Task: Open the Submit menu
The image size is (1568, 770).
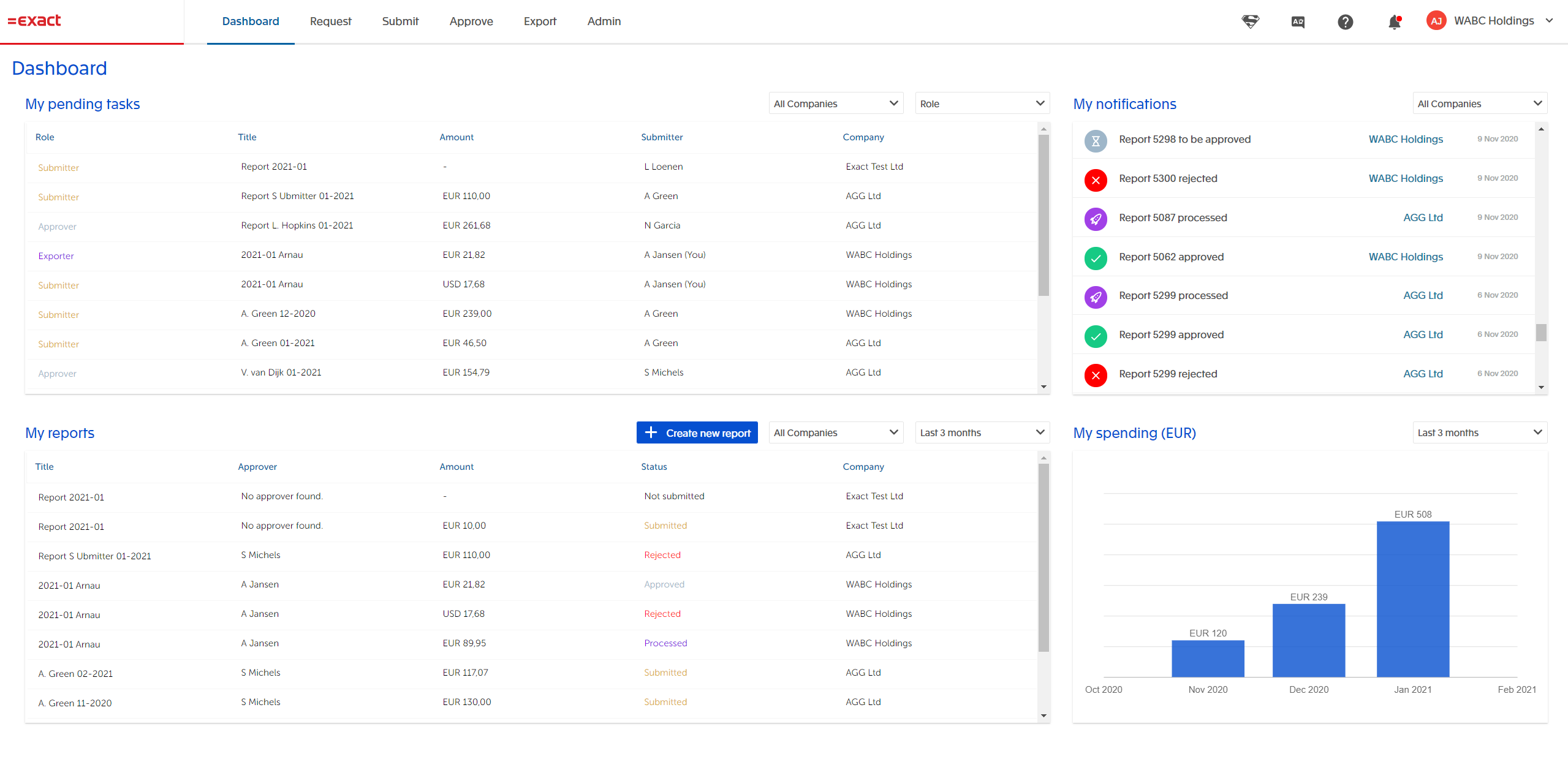Action: (400, 21)
